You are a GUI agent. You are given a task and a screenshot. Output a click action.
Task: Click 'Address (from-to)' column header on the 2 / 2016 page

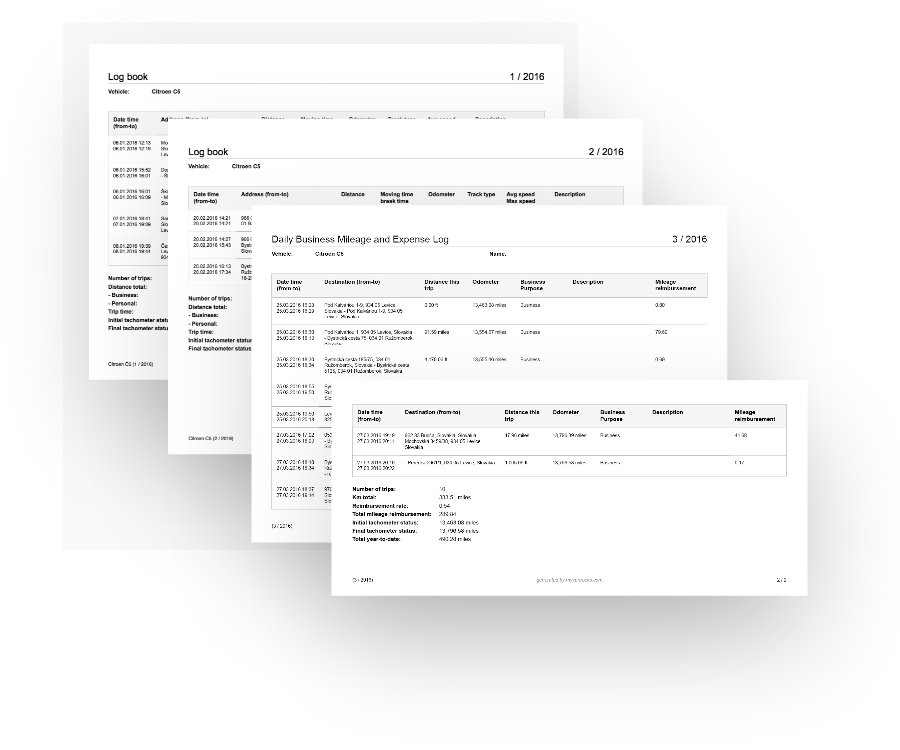264,195
